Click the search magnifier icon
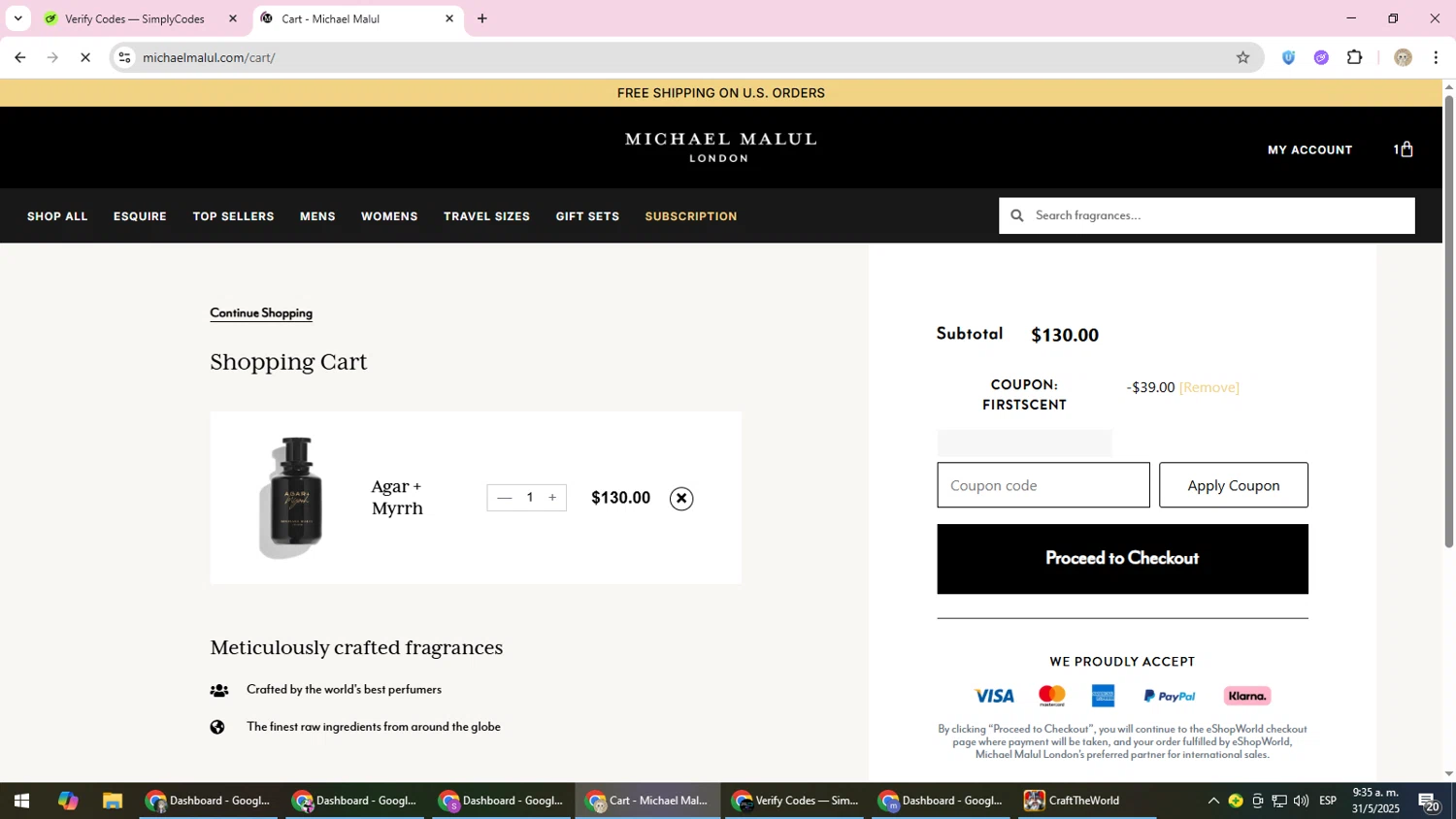Screen dimensions: 1456x819 pyautogui.click(x=1017, y=215)
